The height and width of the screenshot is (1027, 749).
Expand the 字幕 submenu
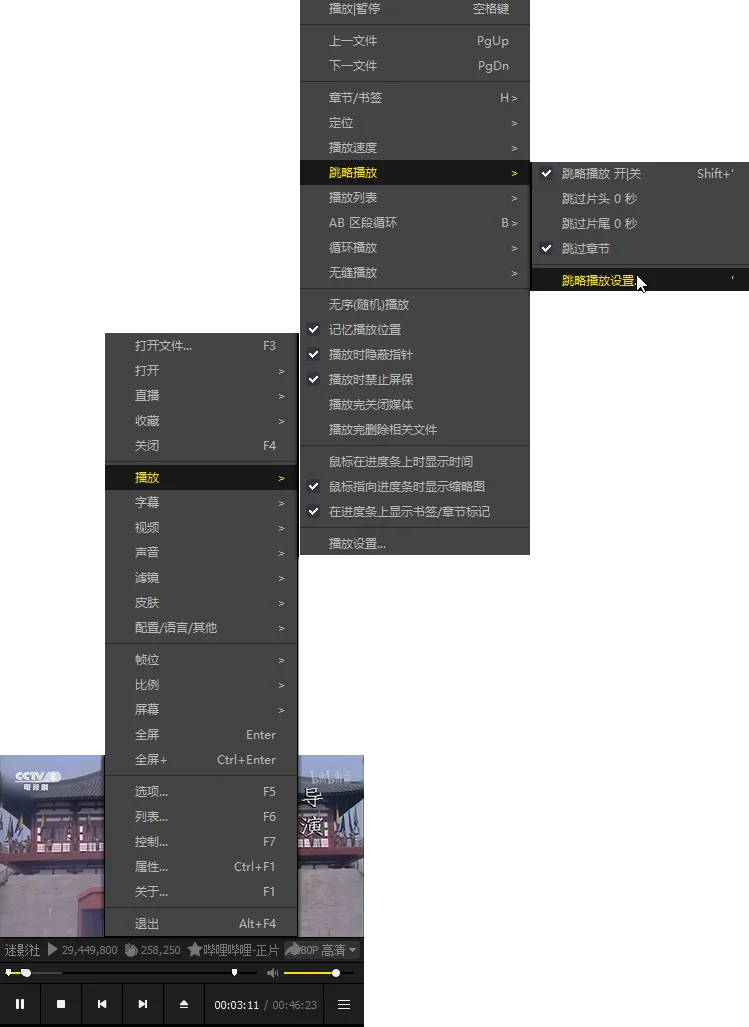(x=147, y=503)
